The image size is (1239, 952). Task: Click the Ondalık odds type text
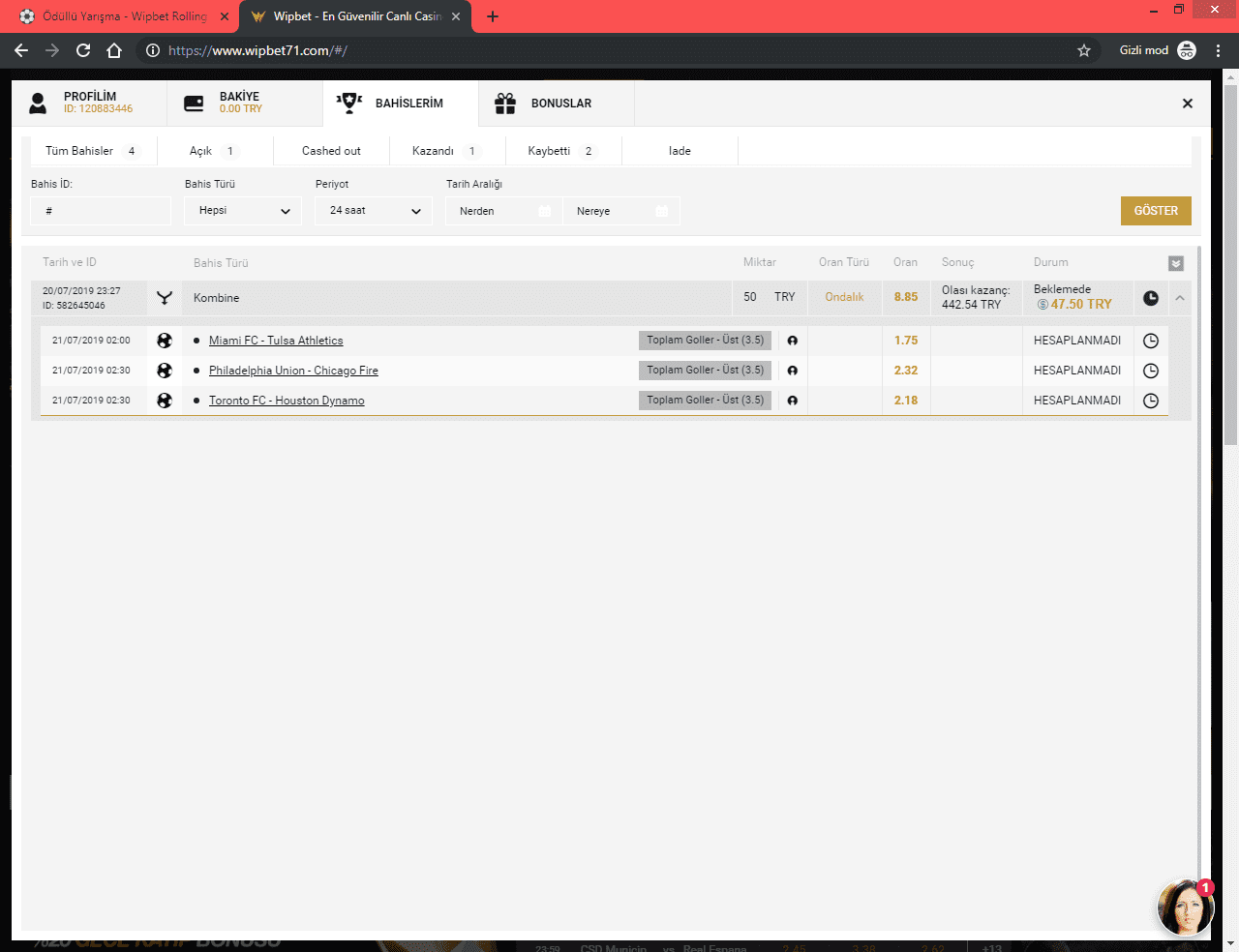coord(844,297)
